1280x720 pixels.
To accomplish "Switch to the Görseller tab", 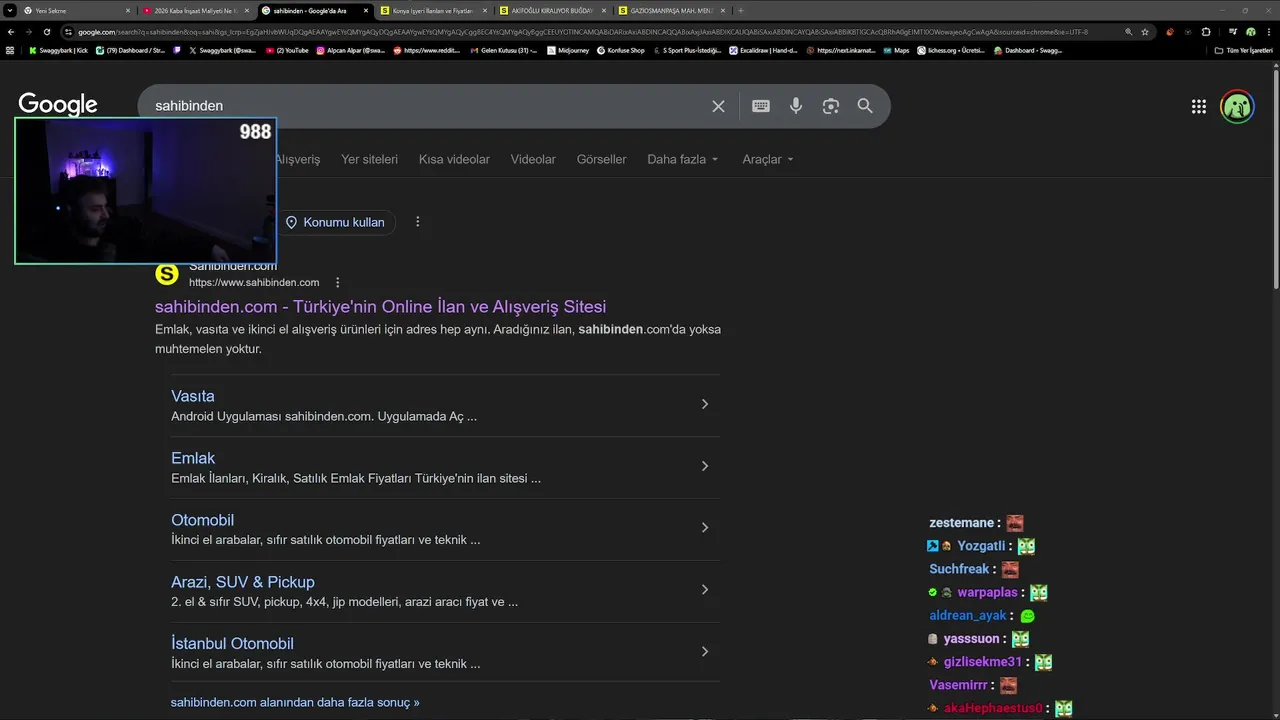I will click(x=601, y=159).
